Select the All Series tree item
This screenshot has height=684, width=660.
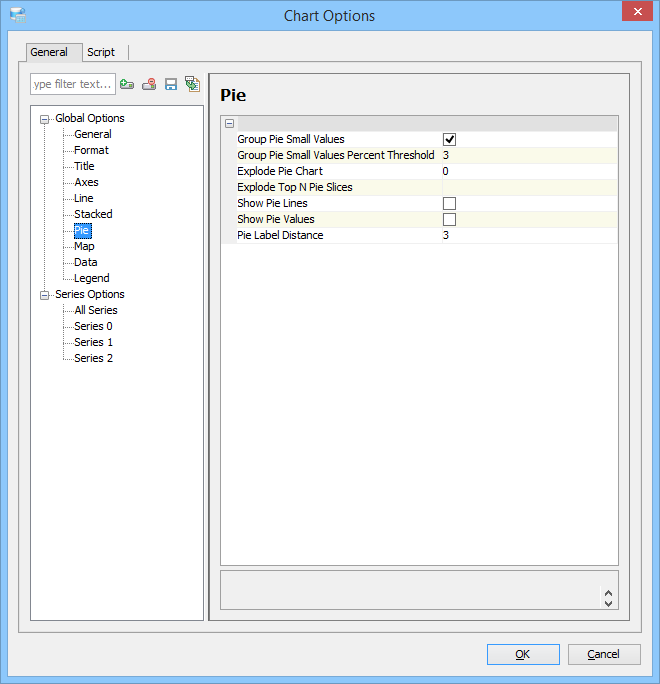tap(96, 310)
